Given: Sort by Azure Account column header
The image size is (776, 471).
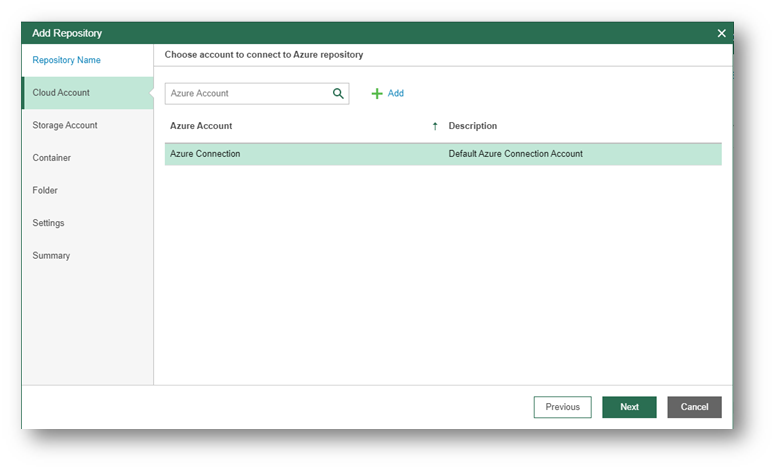Looking at the screenshot, I should point(201,126).
